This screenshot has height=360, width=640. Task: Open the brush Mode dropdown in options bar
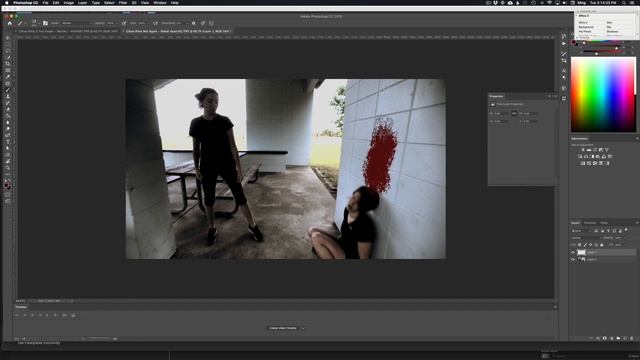pyautogui.click(x=76, y=23)
